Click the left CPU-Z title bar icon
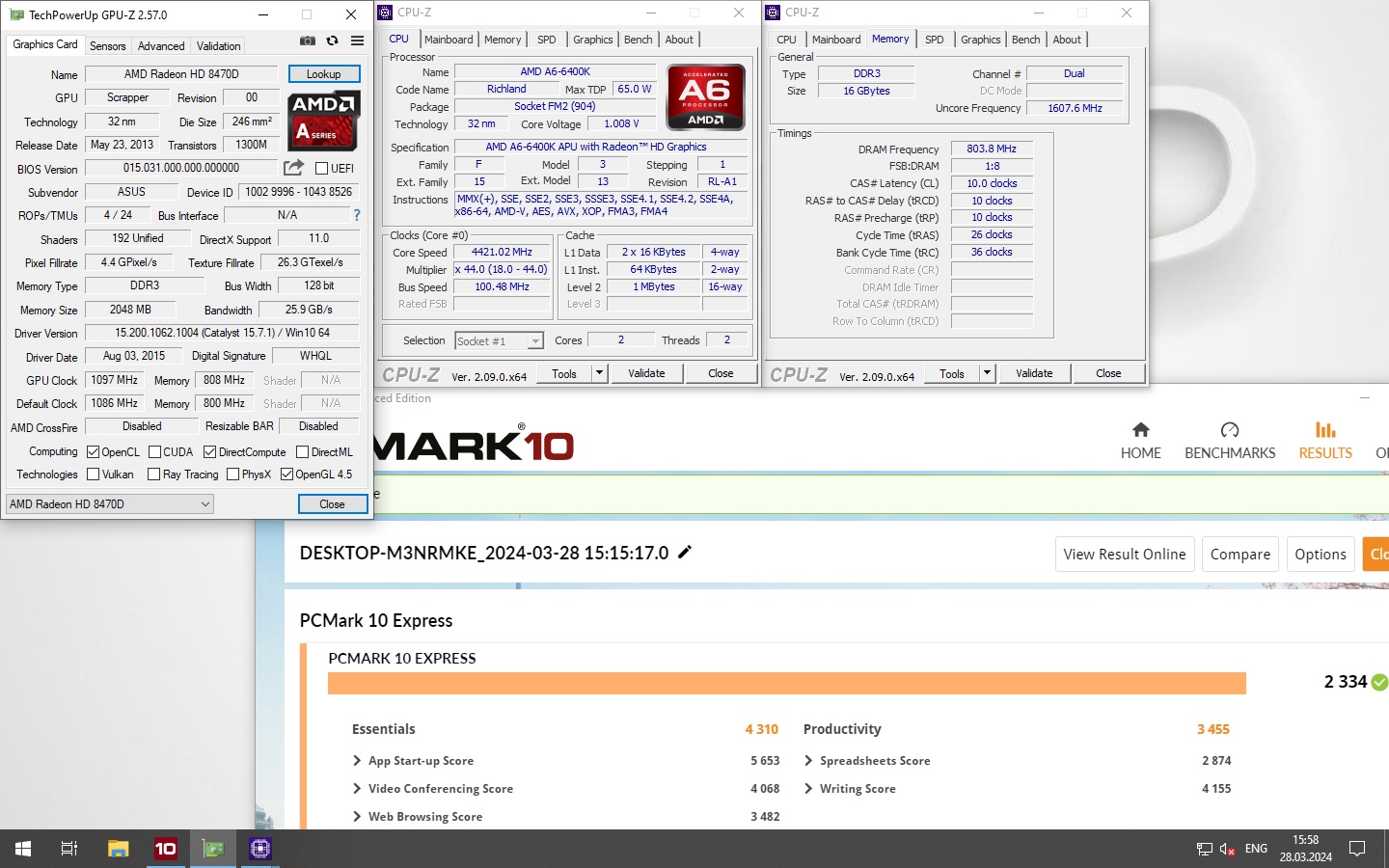Screen dimensions: 1389x868 point(385,13)
